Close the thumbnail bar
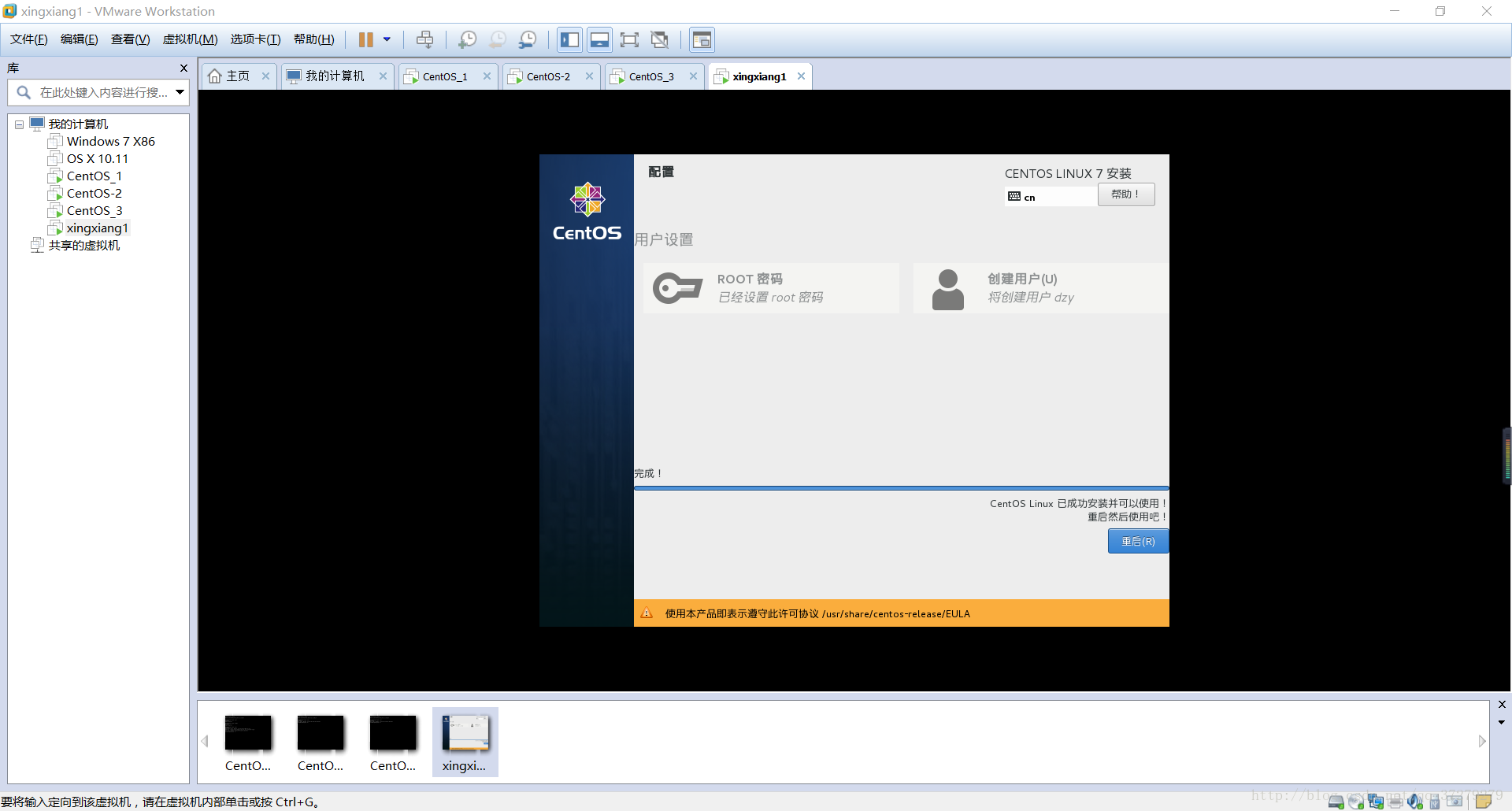The image size is (1512, 811). click(1502, 705)
